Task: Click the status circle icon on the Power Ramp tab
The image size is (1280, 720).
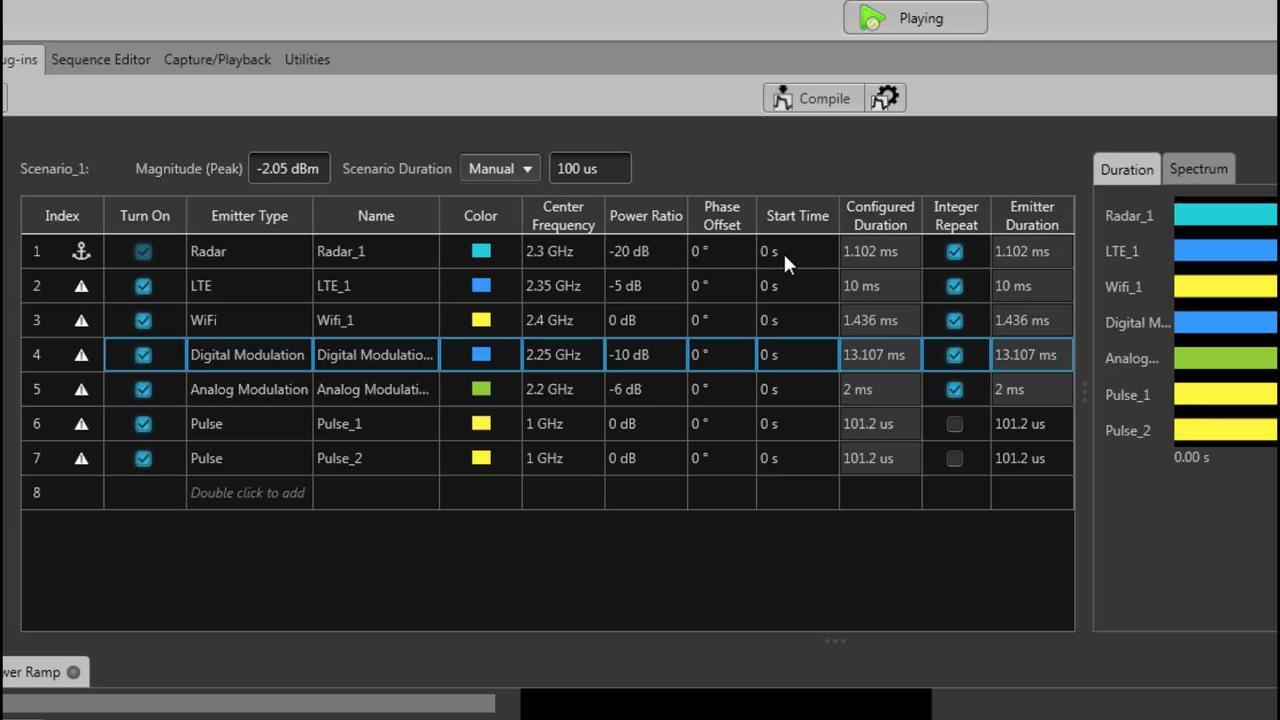Action: pos(73,672)
